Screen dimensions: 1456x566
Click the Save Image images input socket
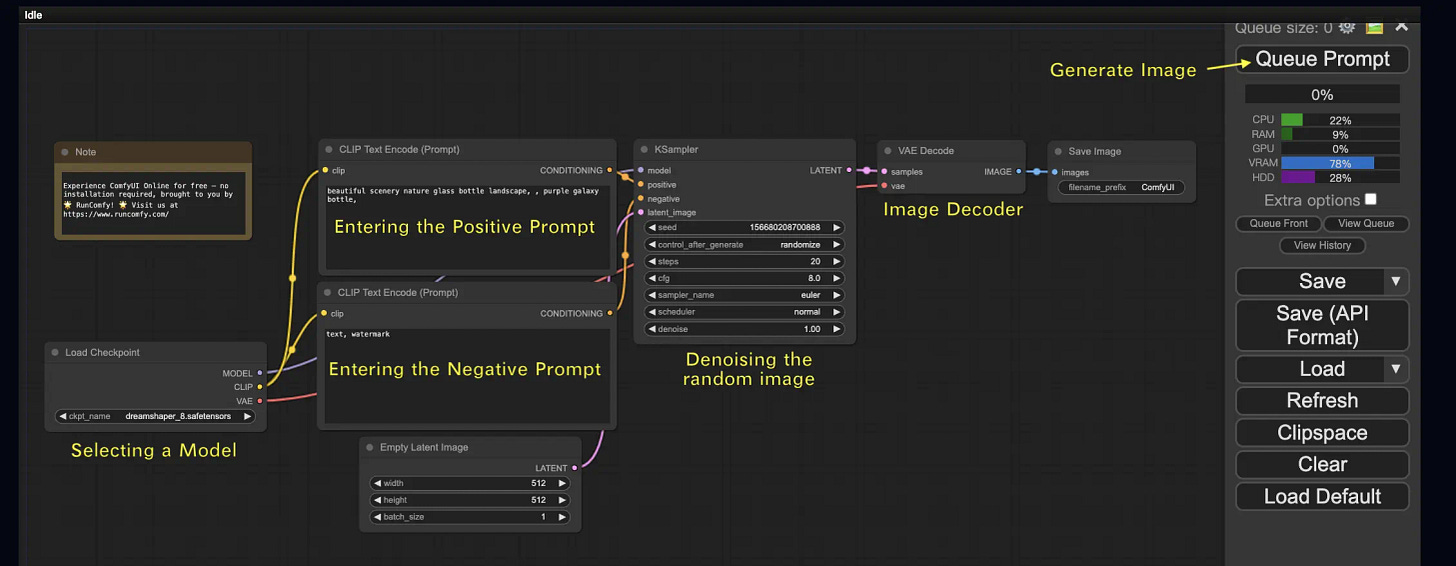tap(1055, 172)
